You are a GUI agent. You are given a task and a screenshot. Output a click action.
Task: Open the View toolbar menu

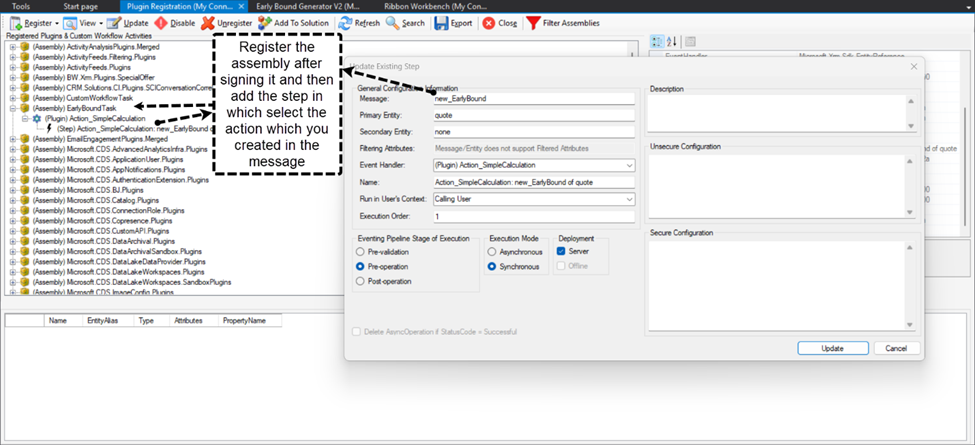click(82, 23)
